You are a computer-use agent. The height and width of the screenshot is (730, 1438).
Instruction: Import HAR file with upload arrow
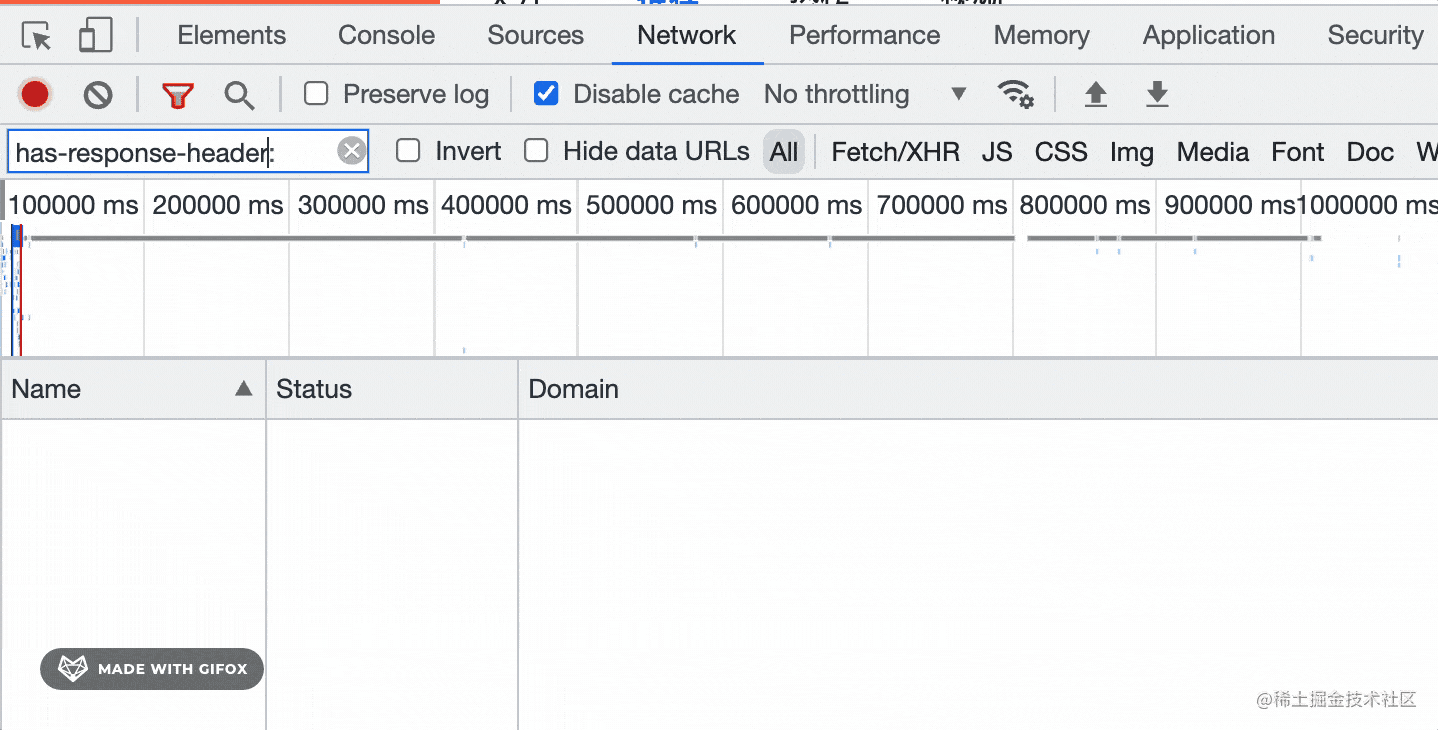click(1096, 95)
